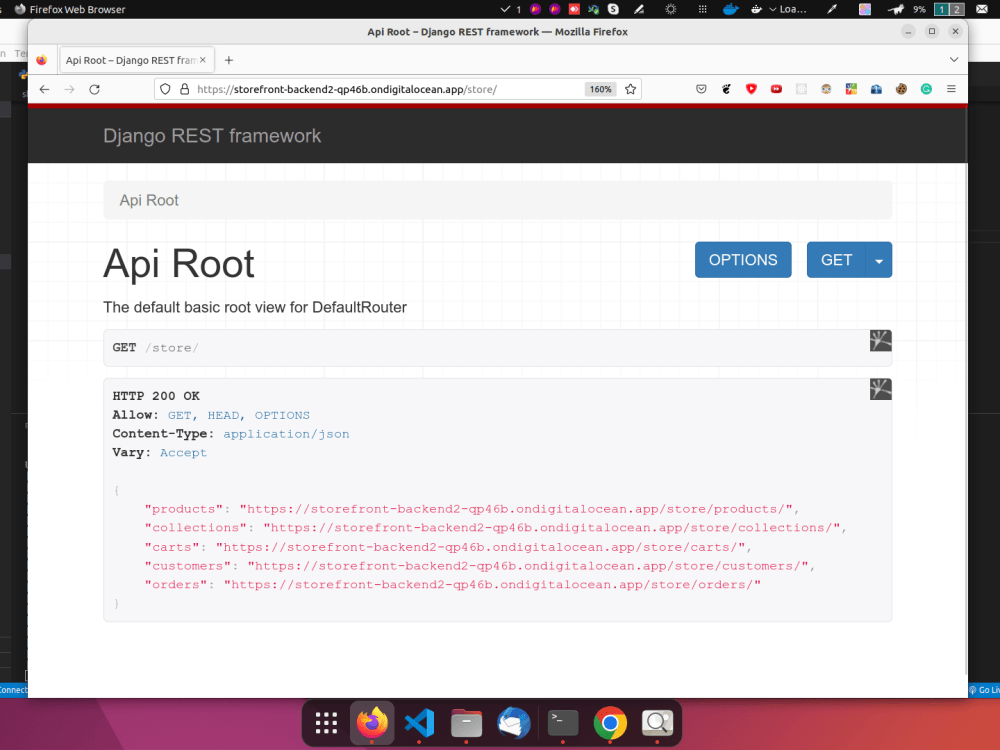The image size is (1000, 750).
Task: Open the cookie extension icon
Action: pos(901,89)
